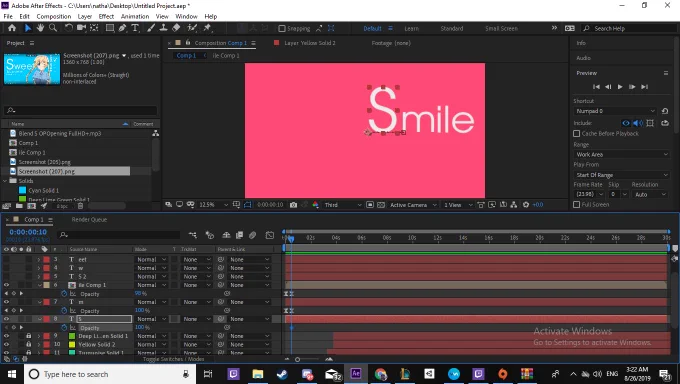Select the Eraser tool

click(x=176, y=28)
